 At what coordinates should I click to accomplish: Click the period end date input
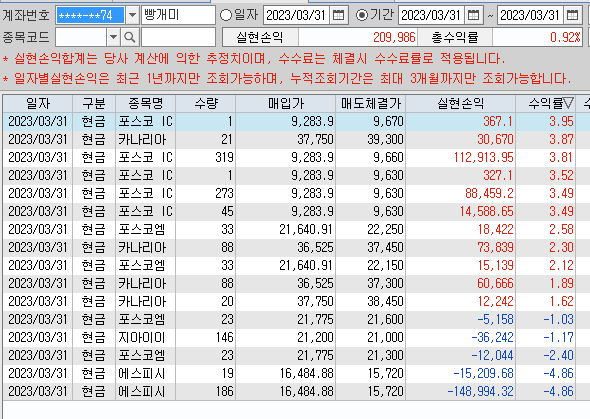pos(530,15)
